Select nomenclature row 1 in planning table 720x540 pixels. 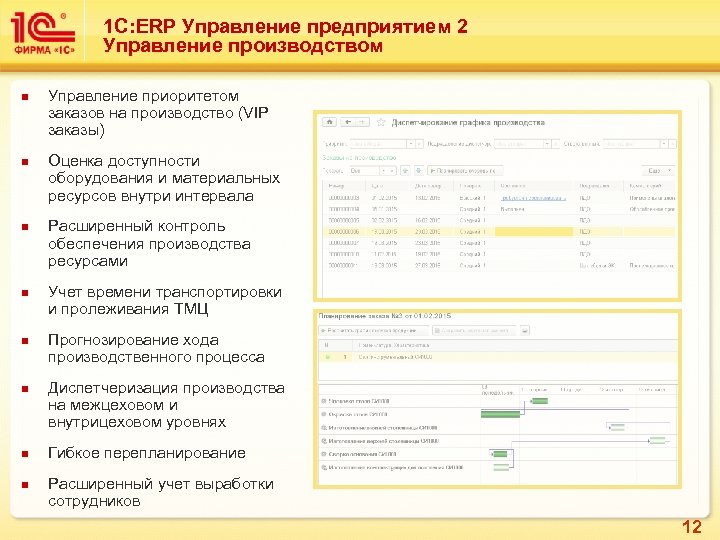[x=498, y=357]
